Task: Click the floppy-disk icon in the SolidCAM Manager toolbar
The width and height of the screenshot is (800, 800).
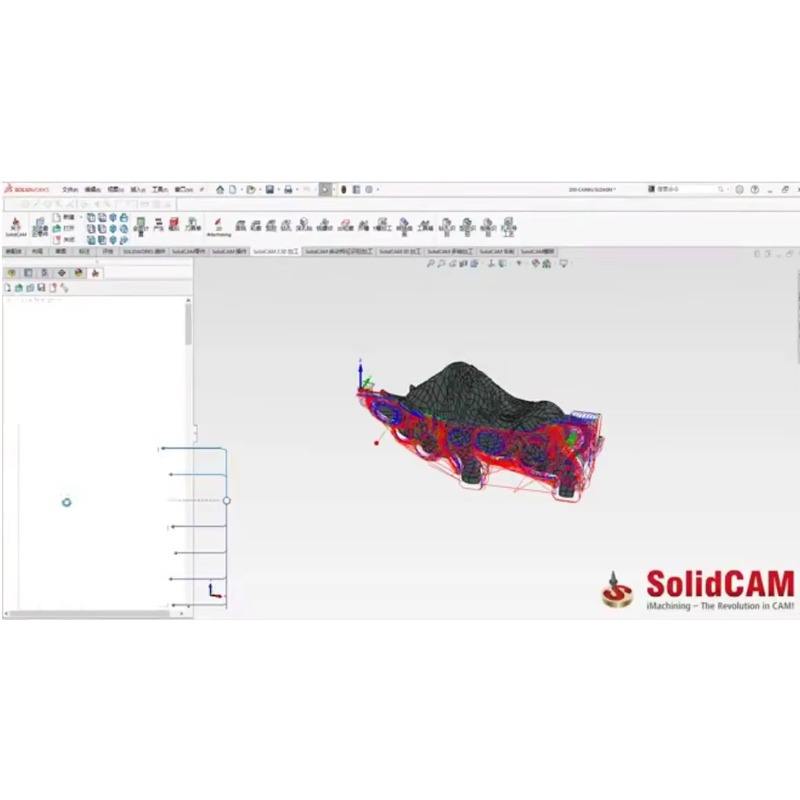Action: pyautogui.click(x=42, y=288)
